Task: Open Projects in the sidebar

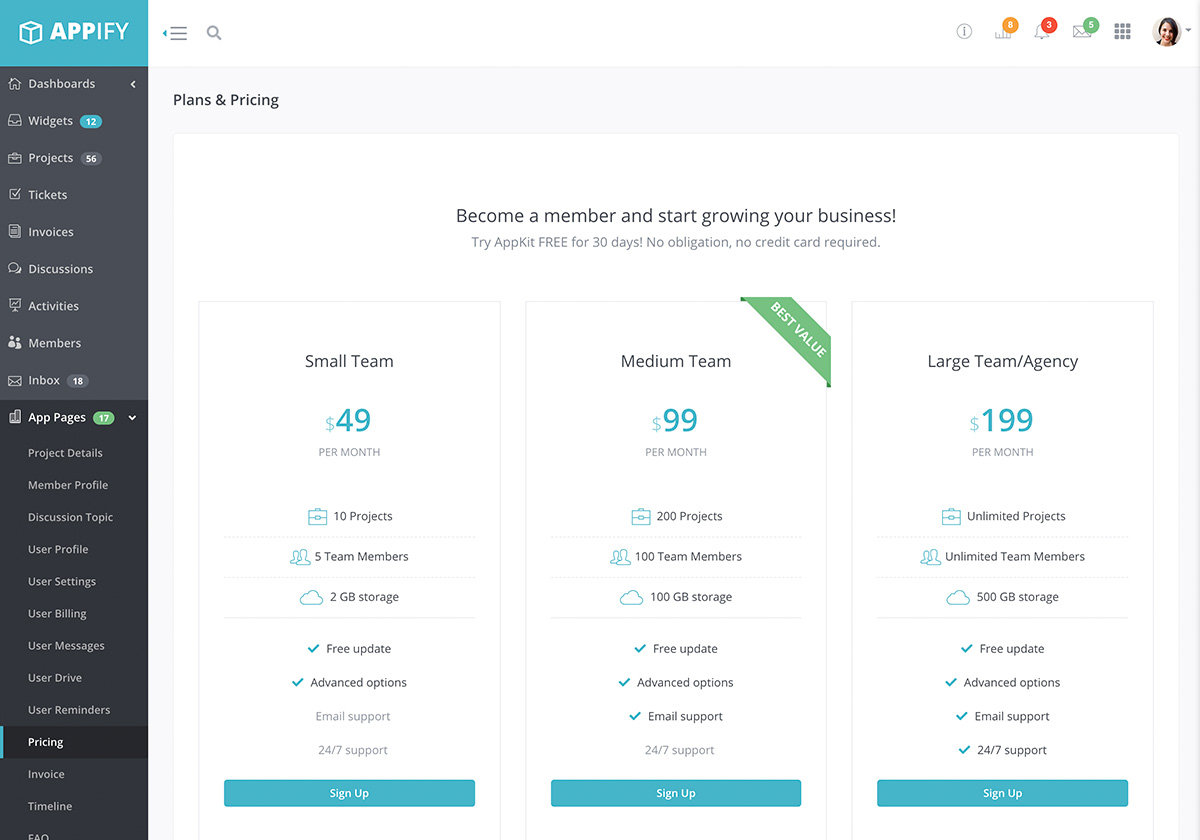Action: point(50,158)
